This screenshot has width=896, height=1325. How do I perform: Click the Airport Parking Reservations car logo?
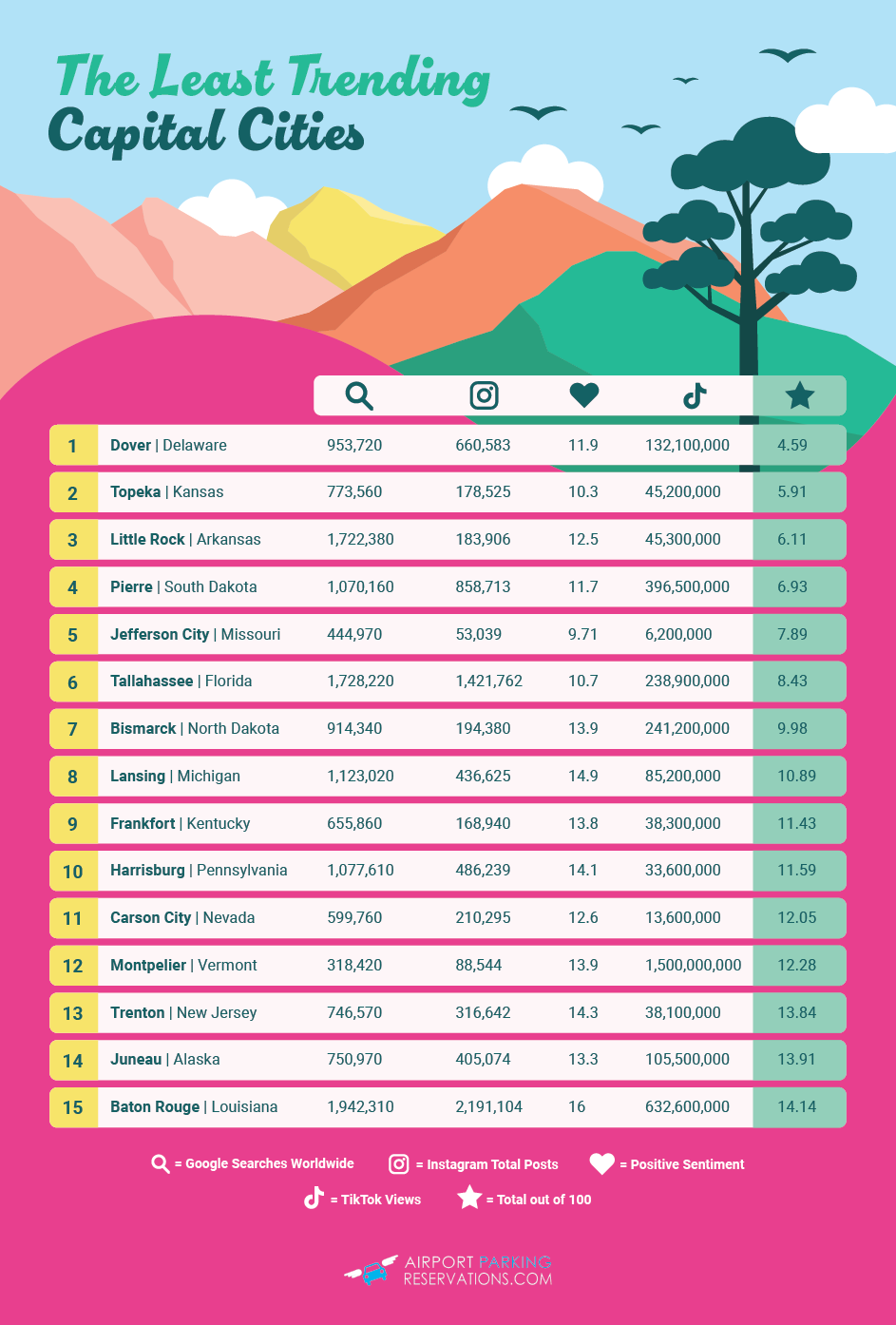coord(372,1270)
